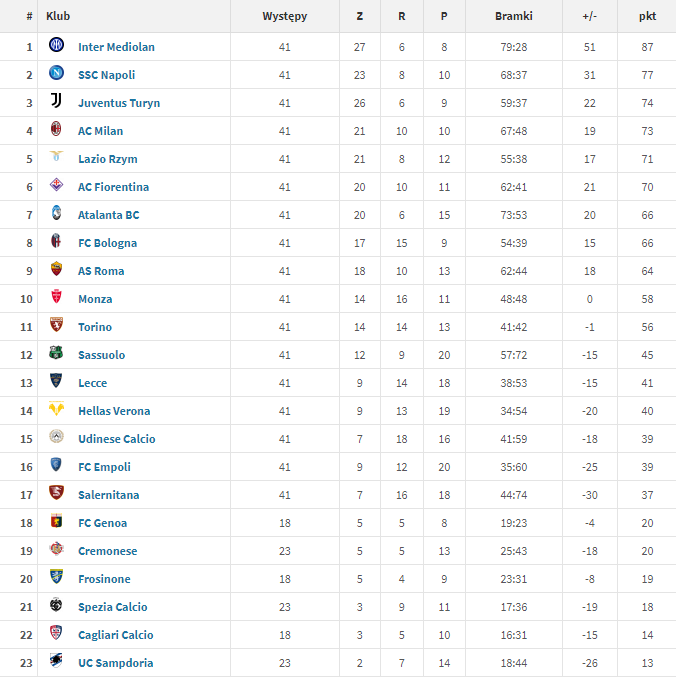Open the Cagliari Calcio club link
676x677 pixels.
[116, 635]
